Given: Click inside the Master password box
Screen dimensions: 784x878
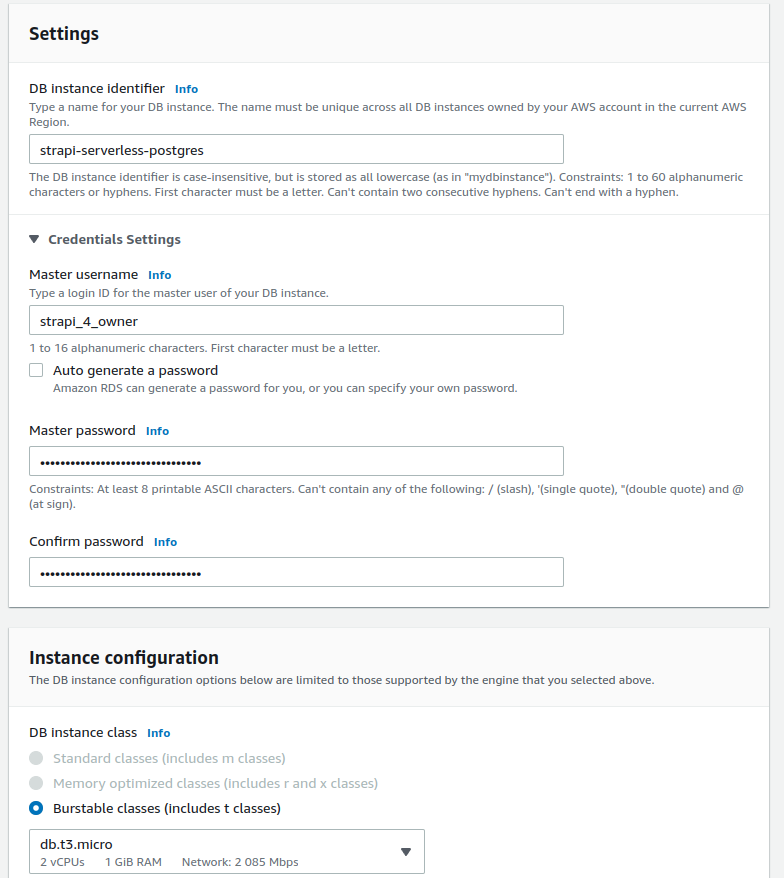Looking at the screenshot, I should pyautogui.click(x=296, y=461).
